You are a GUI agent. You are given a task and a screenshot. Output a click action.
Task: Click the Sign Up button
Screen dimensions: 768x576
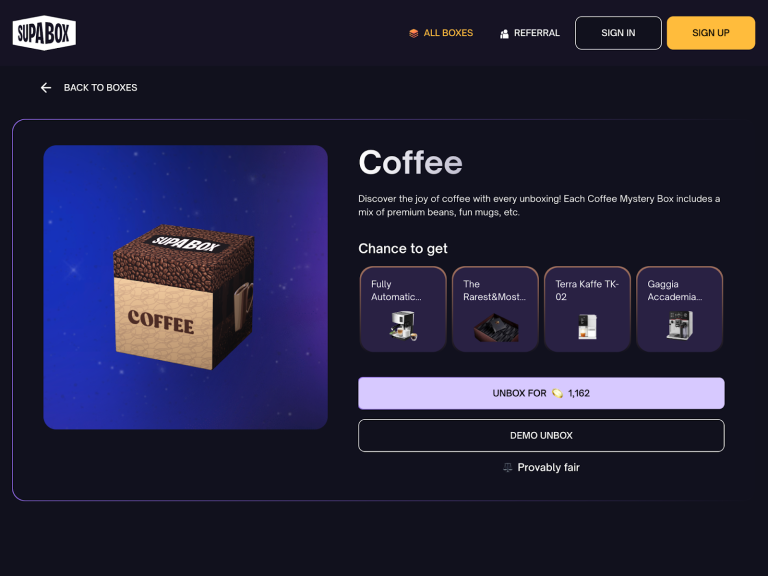click(x=711, y=33)
